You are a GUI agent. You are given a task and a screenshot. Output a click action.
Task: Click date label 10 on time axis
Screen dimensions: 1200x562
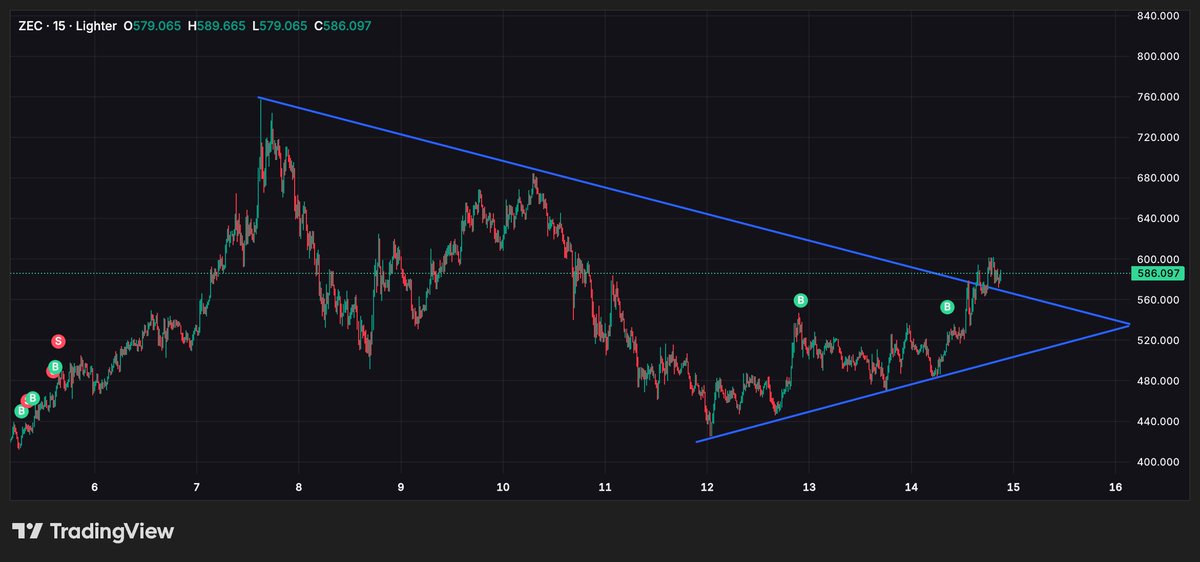tap(503, 487)
